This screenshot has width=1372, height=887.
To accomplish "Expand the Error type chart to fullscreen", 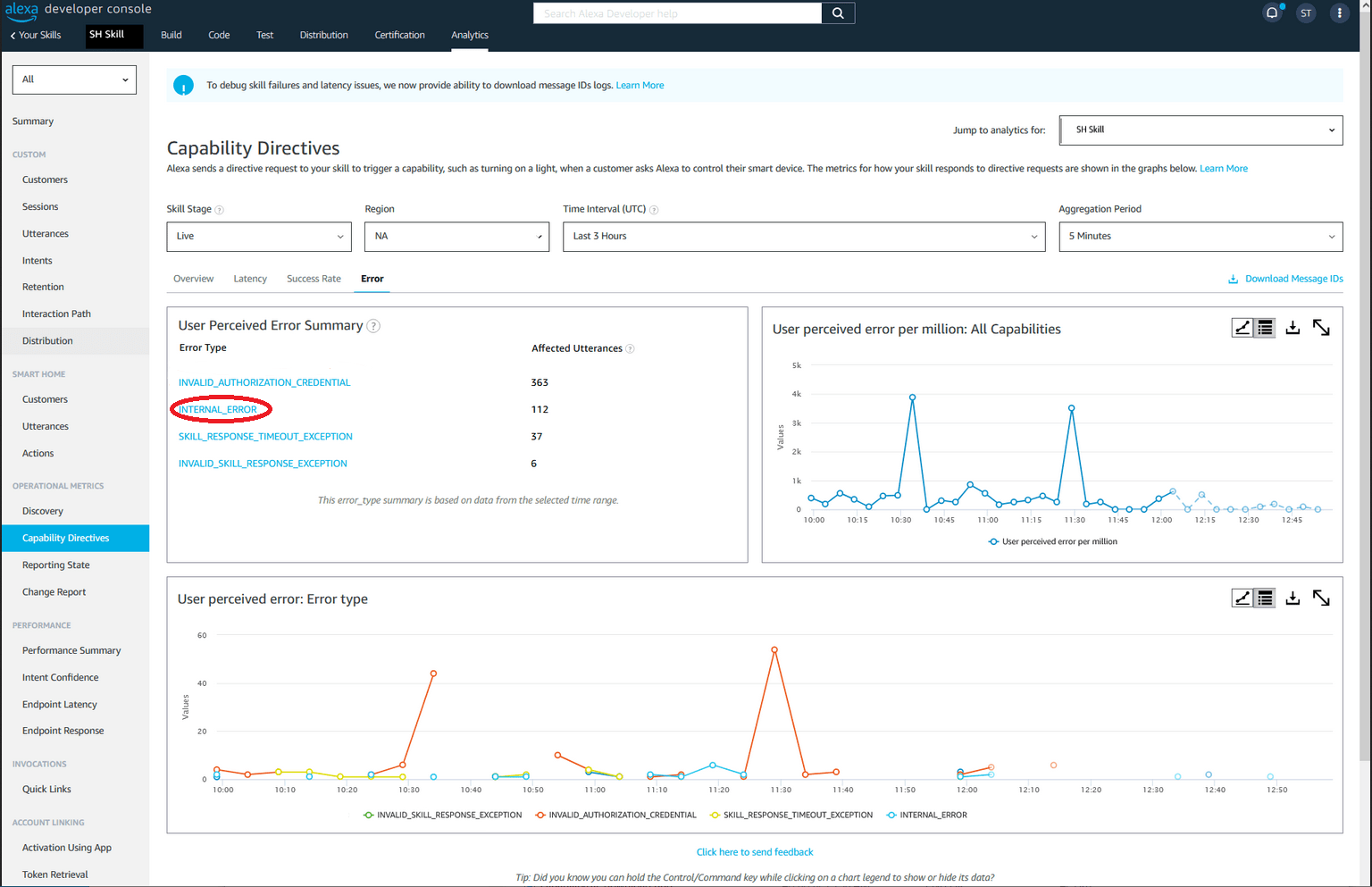I will point(1321,598).
